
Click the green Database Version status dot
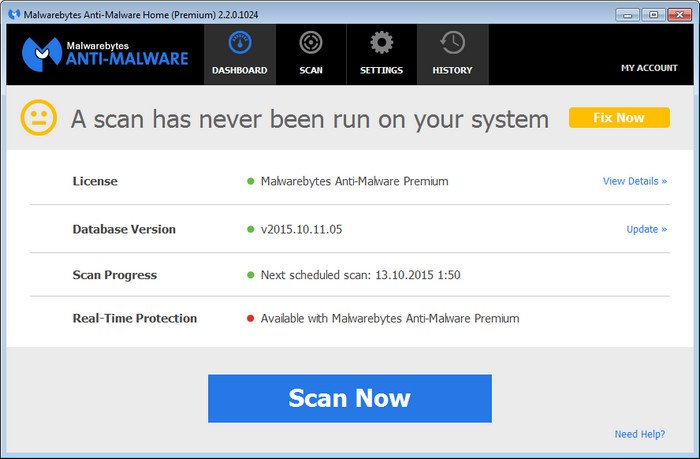[x=250, y=229]
